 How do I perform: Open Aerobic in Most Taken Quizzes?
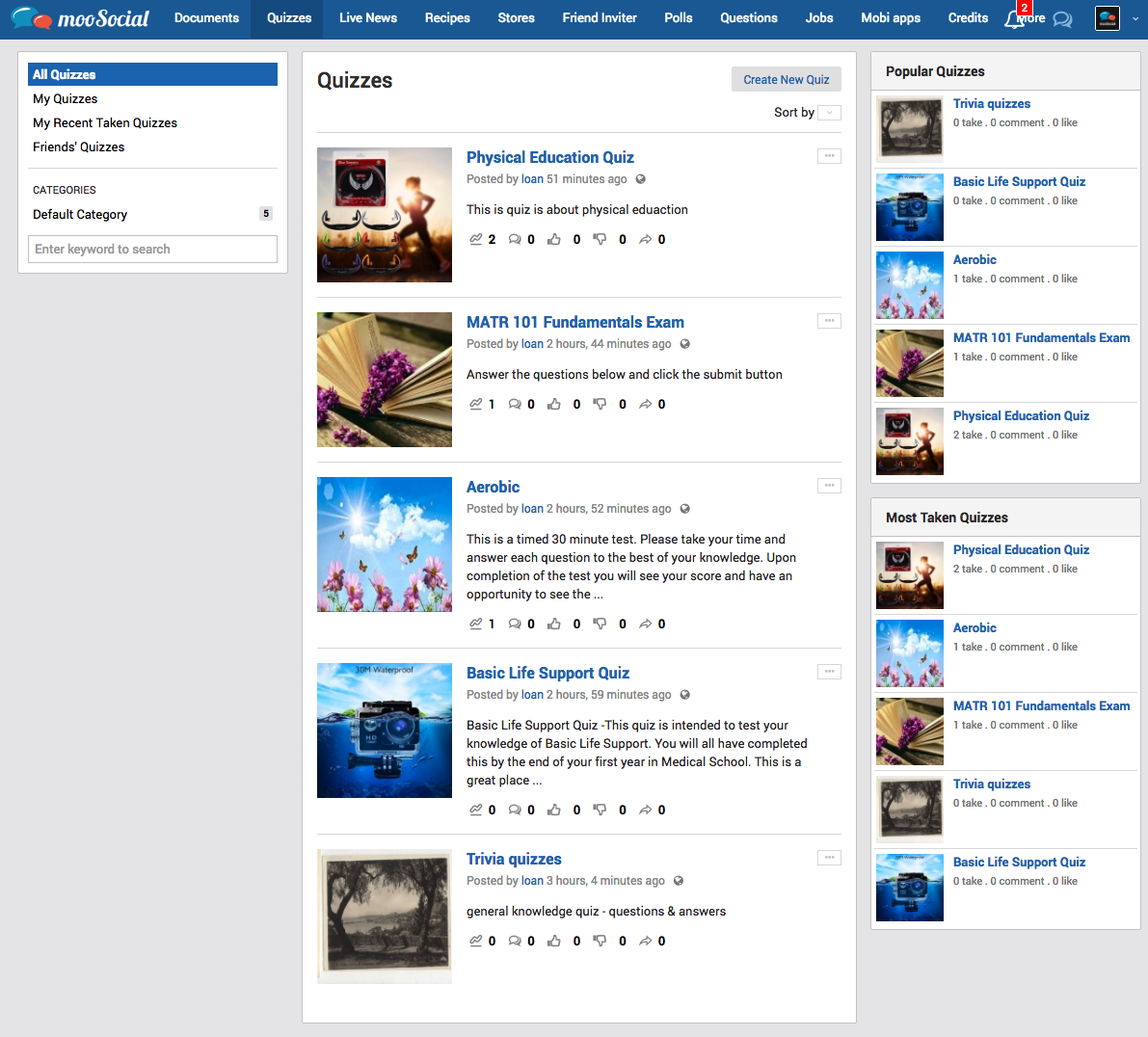point(974,628)
